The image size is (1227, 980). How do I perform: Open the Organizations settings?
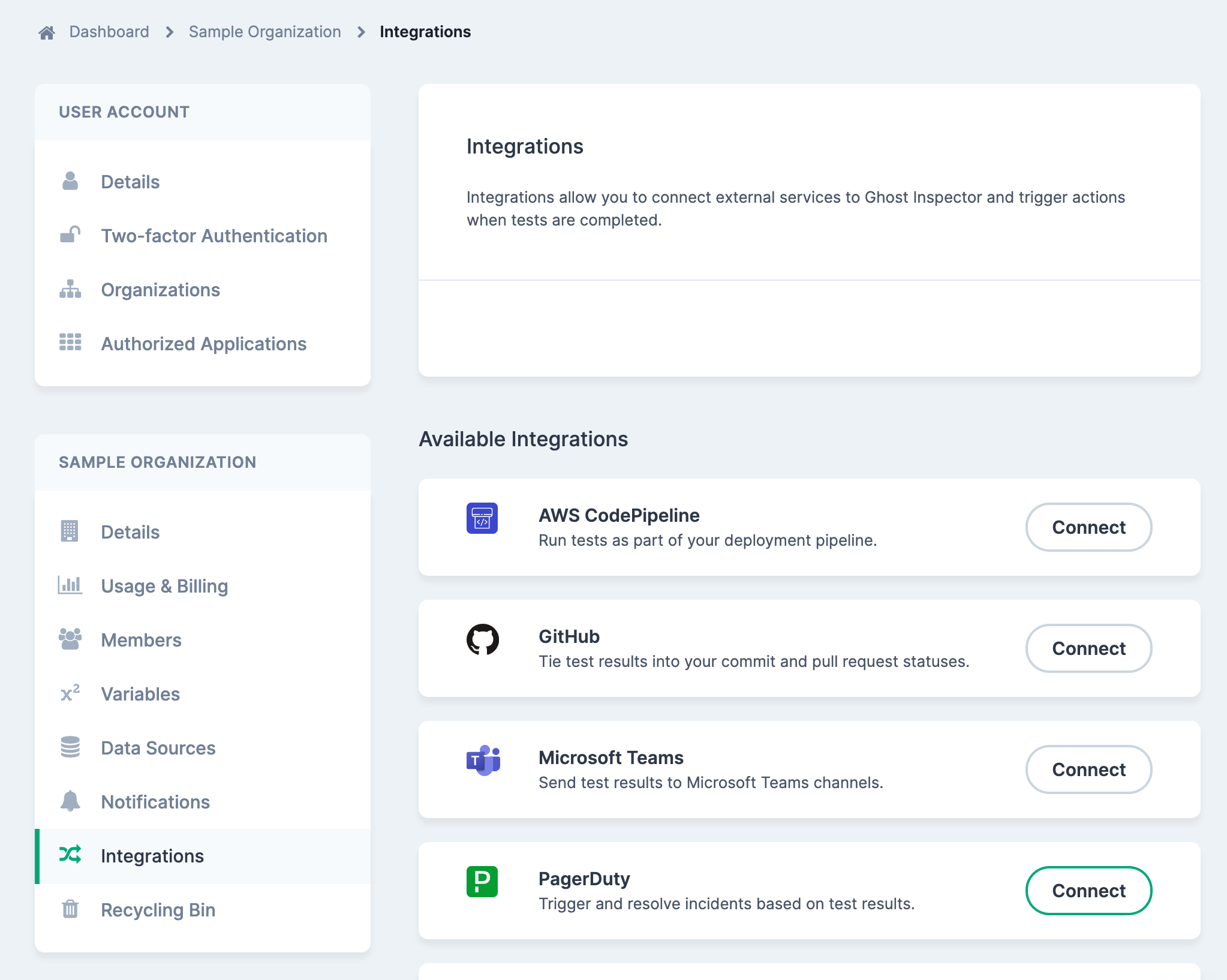[160, 290]
